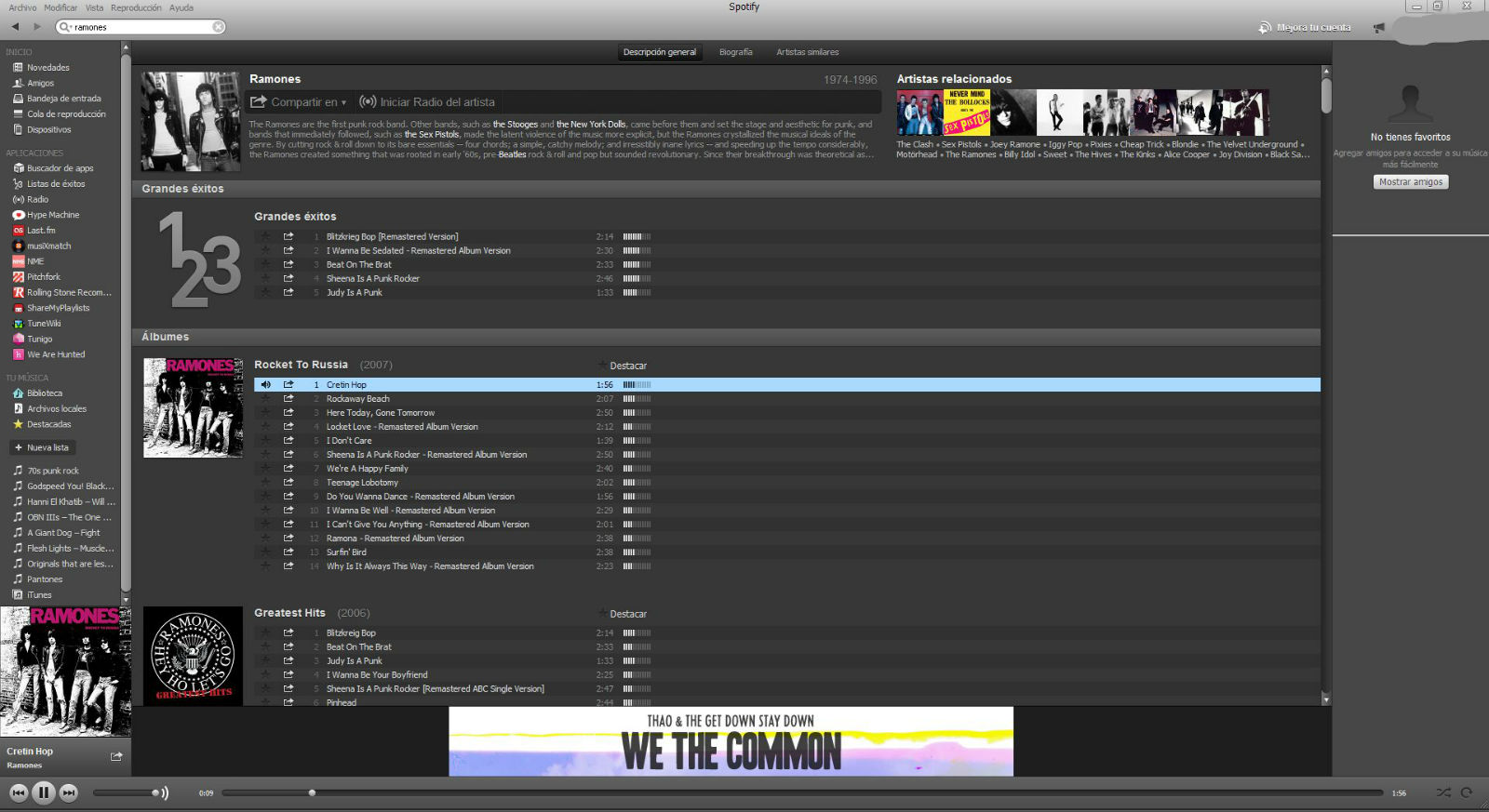1489x812 pixels.
Task: Click the back navigation arrow
Action: [x=15, y=27]
